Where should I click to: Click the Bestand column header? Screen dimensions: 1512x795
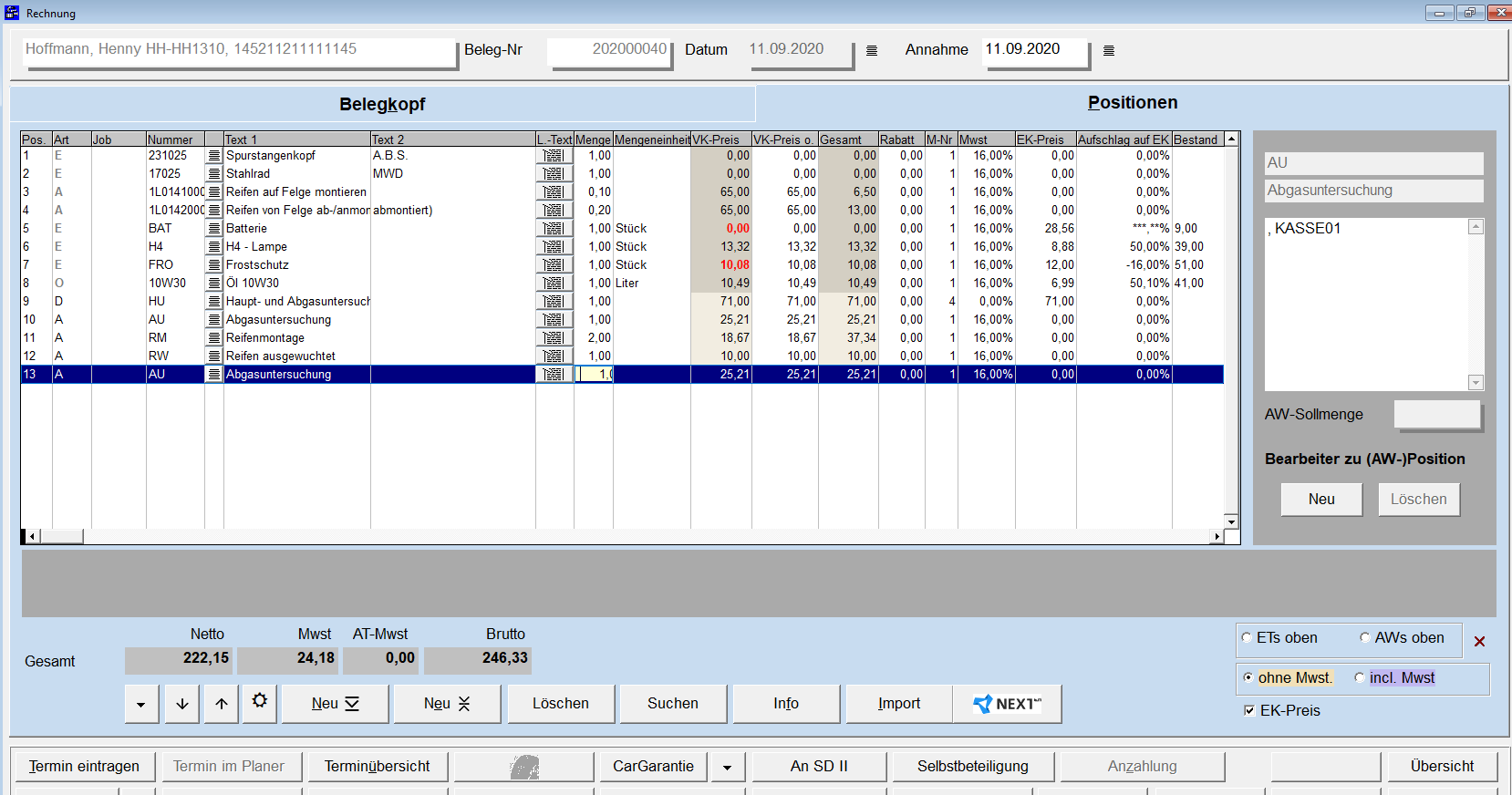pos(1196,139)
